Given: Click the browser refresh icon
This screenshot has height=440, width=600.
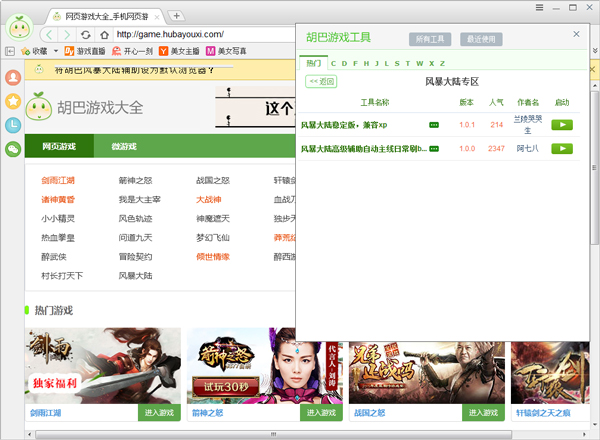Looking at the screenshot, I should pos(87,34).
